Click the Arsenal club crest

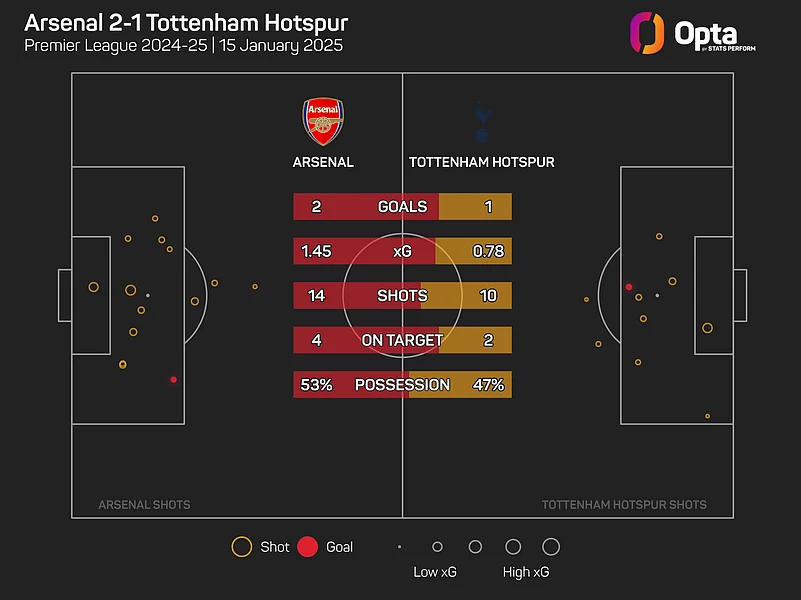pos(323,122)
